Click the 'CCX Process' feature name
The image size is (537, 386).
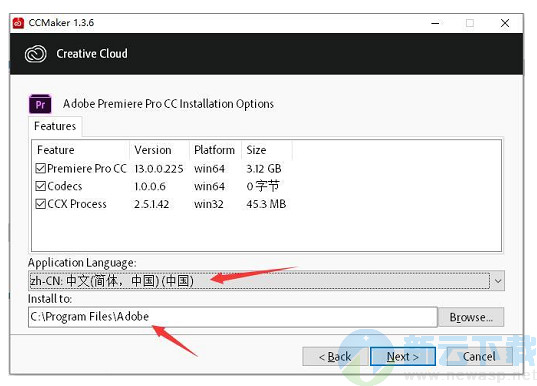(77, 204)
